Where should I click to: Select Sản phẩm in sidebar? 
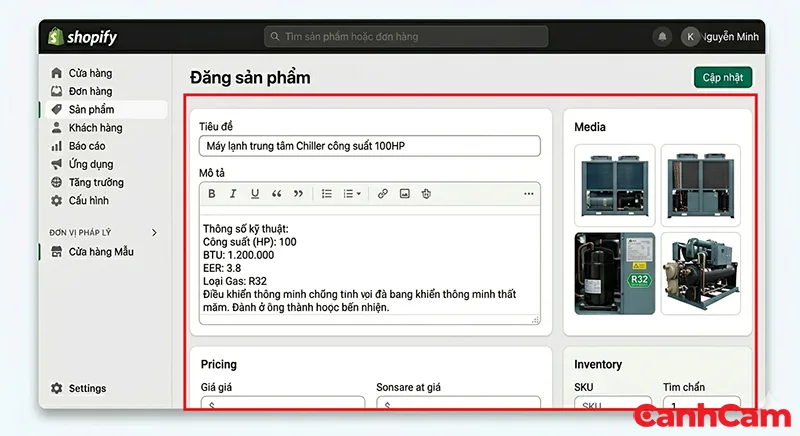click(x=106, y=109)
